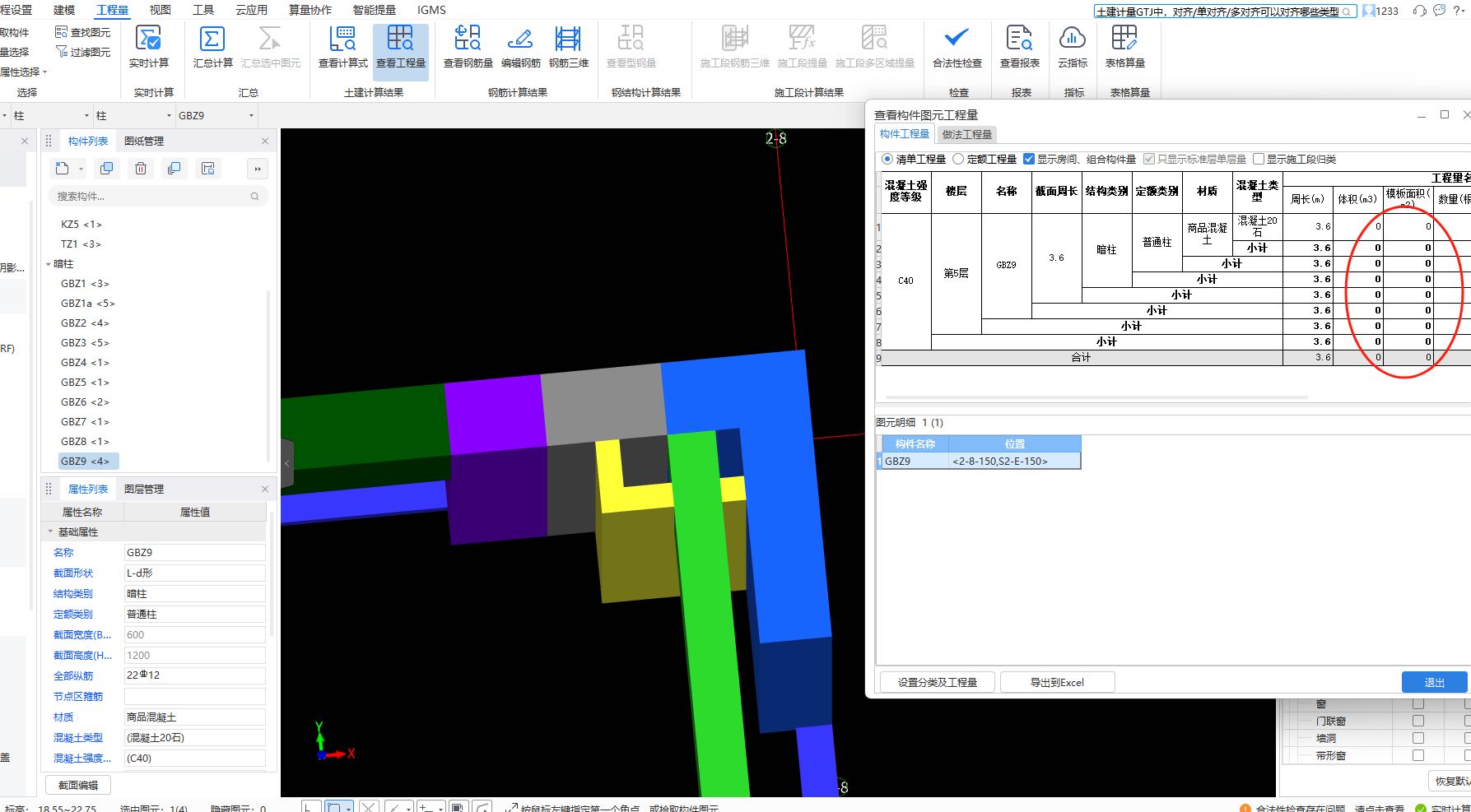Click 截面形状 property link
1471x812 pixels.
click(x=73, y=573)
